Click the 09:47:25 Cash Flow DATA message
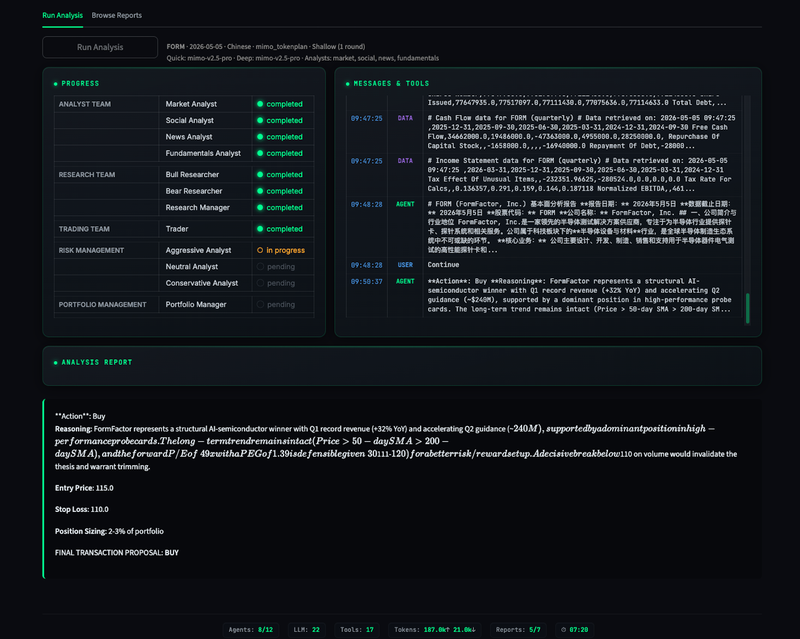Screen dimensions: 800x639 [544, 132]
